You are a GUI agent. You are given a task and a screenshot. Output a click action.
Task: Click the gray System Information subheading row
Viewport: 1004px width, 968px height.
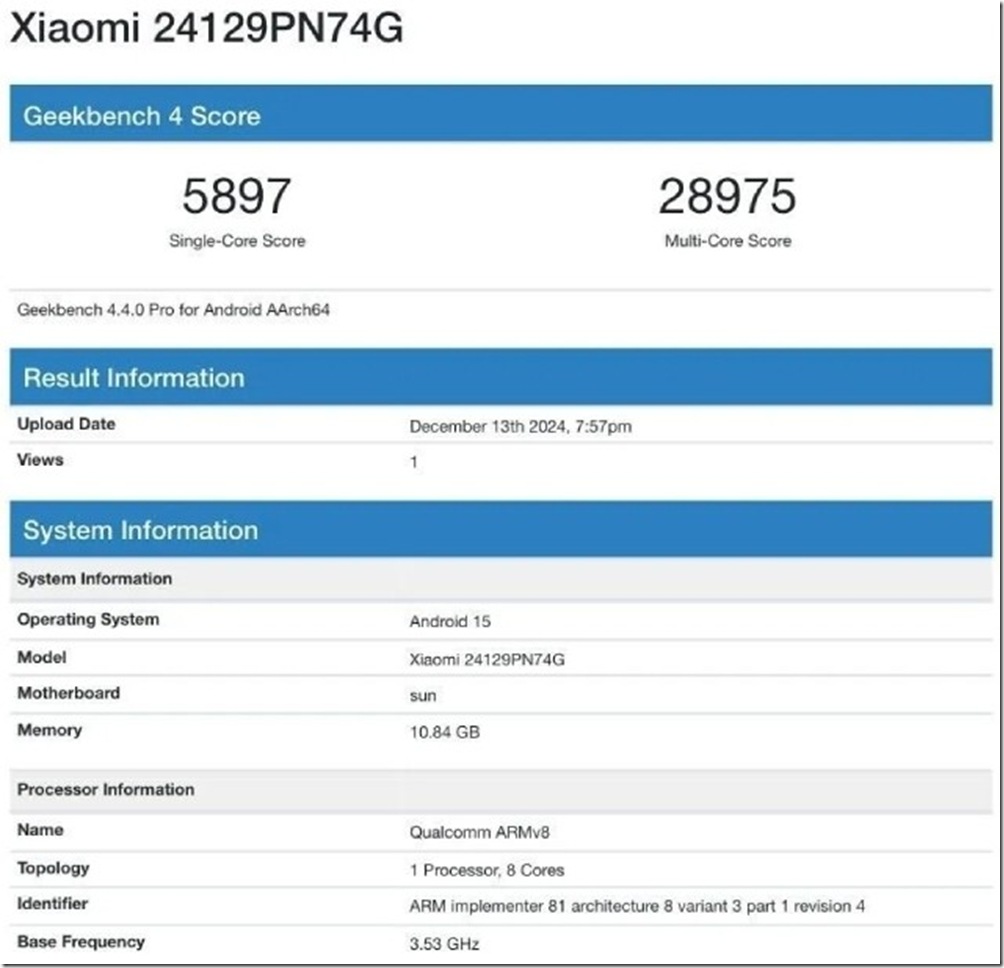(501, 579)
